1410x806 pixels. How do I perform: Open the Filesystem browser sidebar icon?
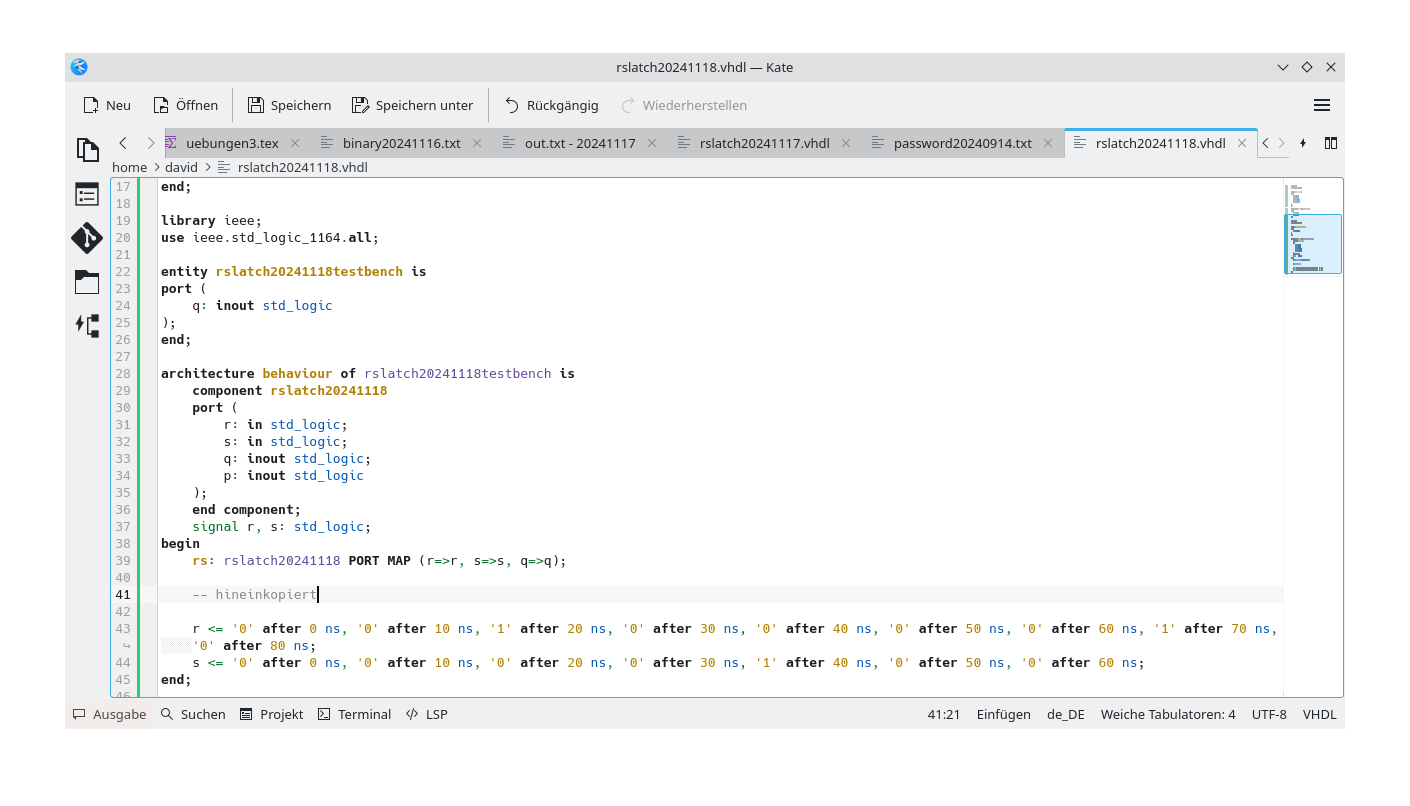pos(87,281)
